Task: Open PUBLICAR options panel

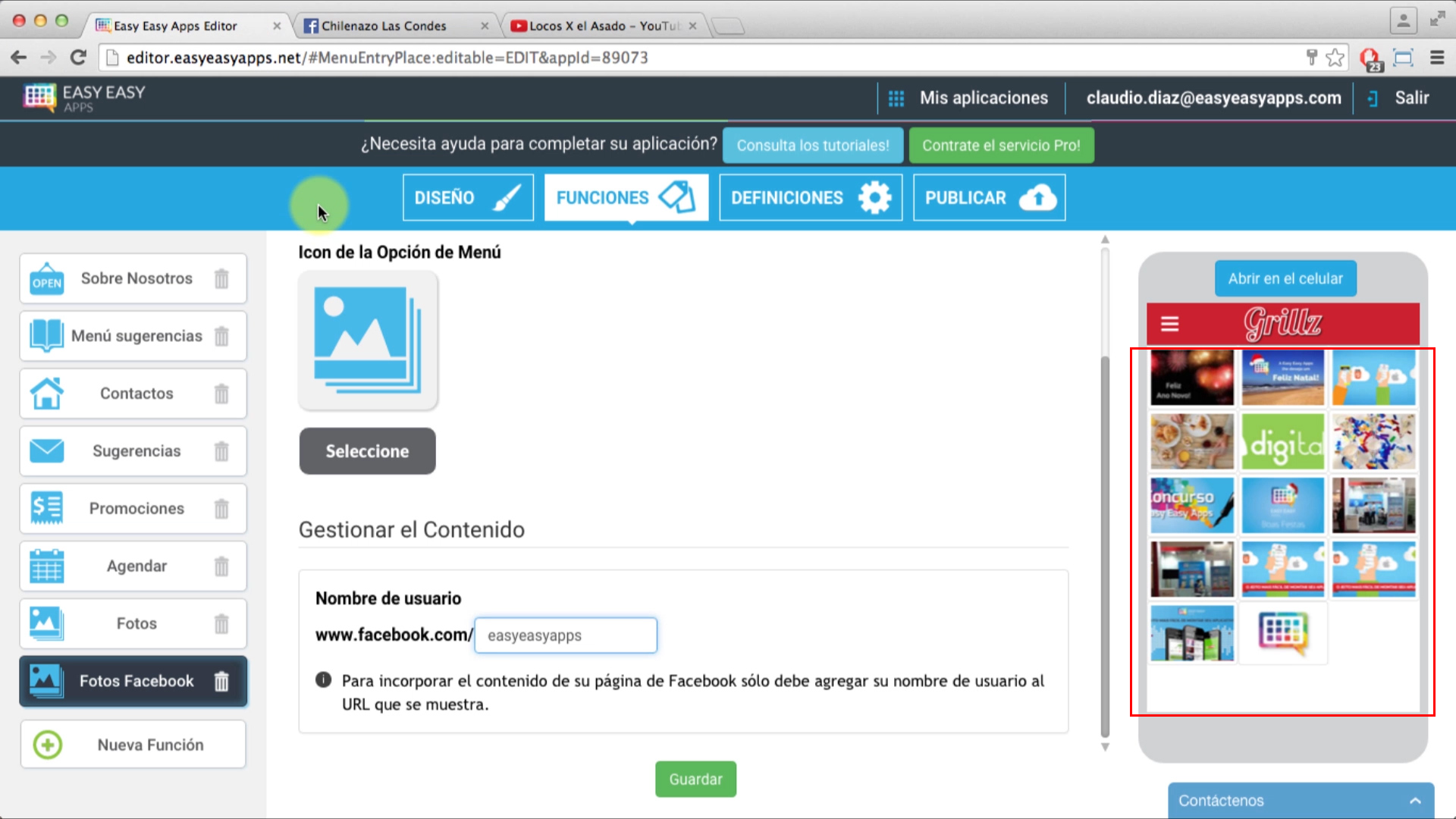Action: tap(989, 197)
